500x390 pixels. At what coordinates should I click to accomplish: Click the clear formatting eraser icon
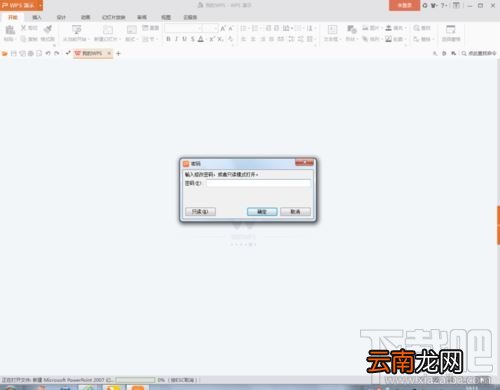tap(231, 39)
